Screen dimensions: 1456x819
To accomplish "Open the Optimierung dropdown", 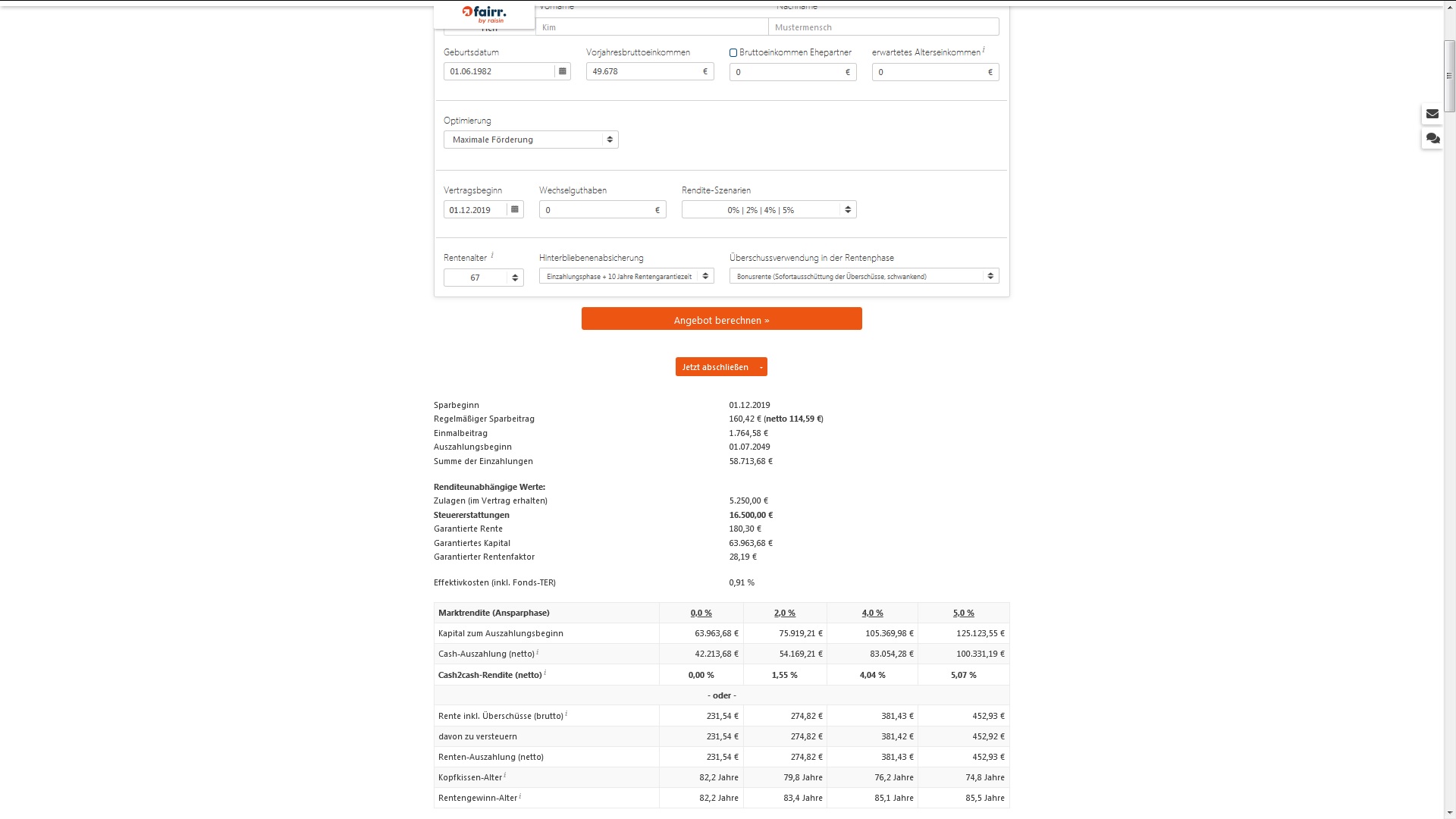I will coord(531,140).
